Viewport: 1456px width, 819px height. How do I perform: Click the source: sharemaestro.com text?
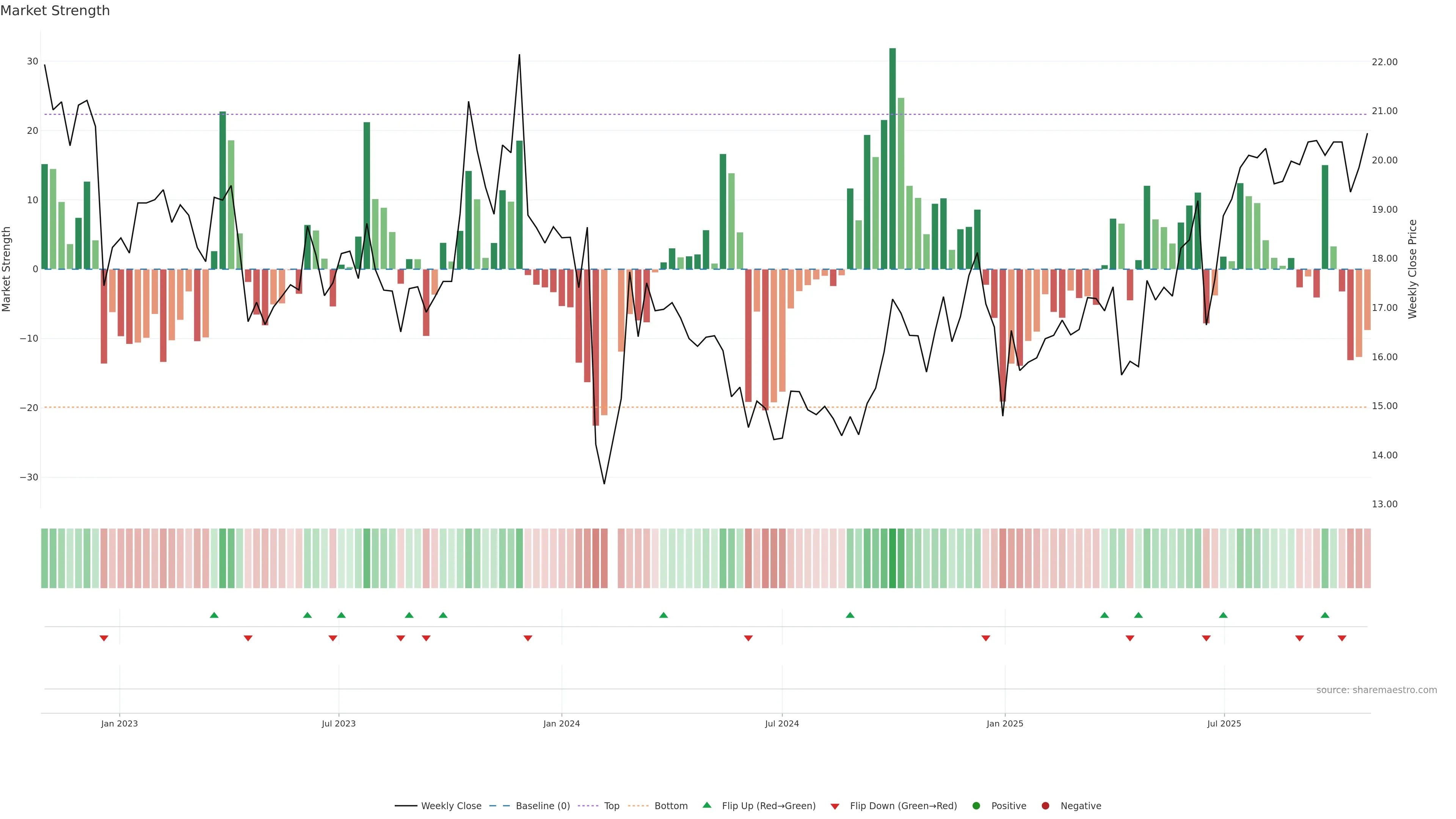coord(1376,690)
